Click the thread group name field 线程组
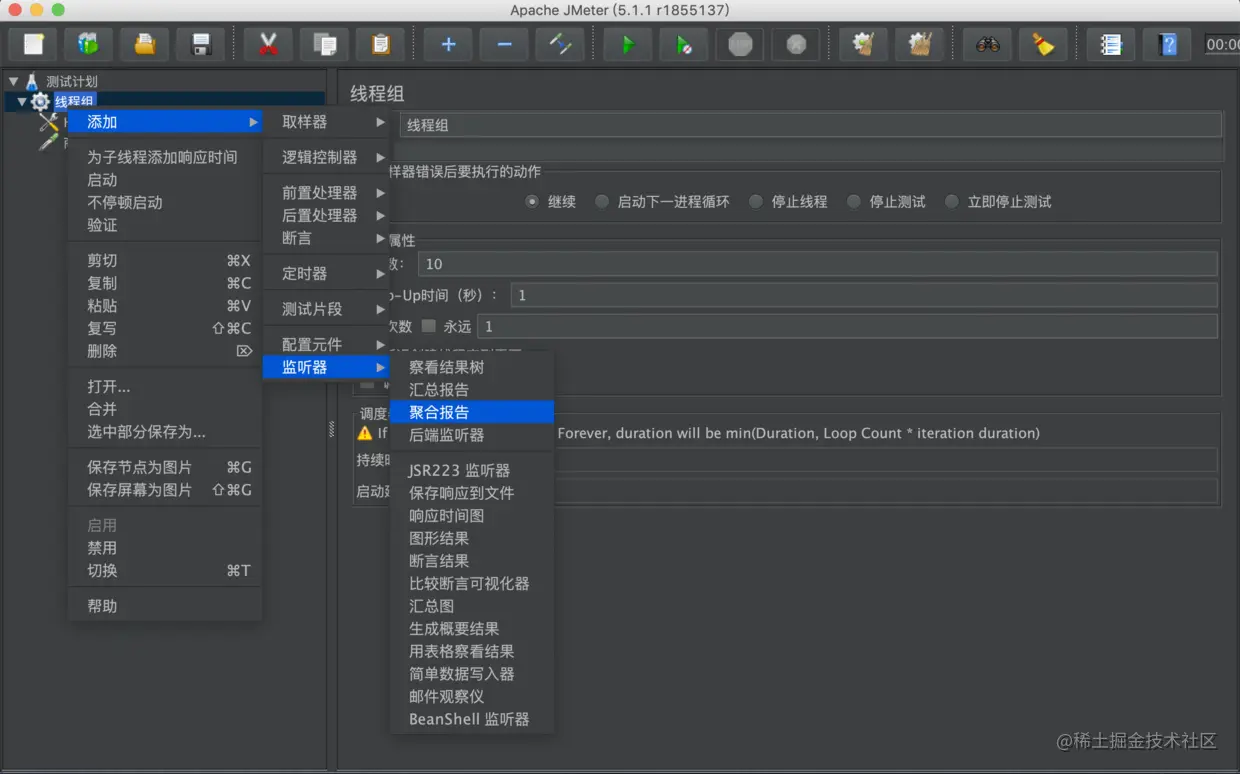The height and width of the screenshot is (774, 1240). click(x=810, y=125)
